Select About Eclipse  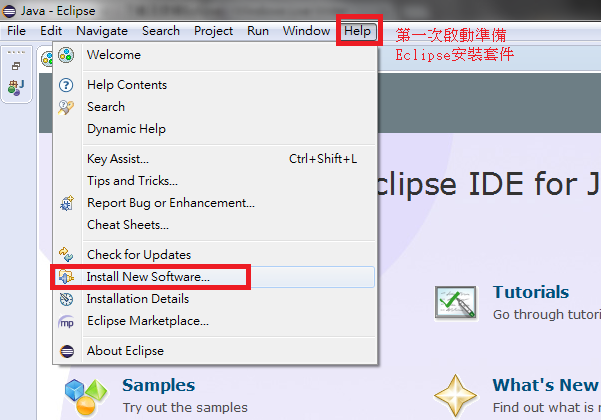coord(214,351)
